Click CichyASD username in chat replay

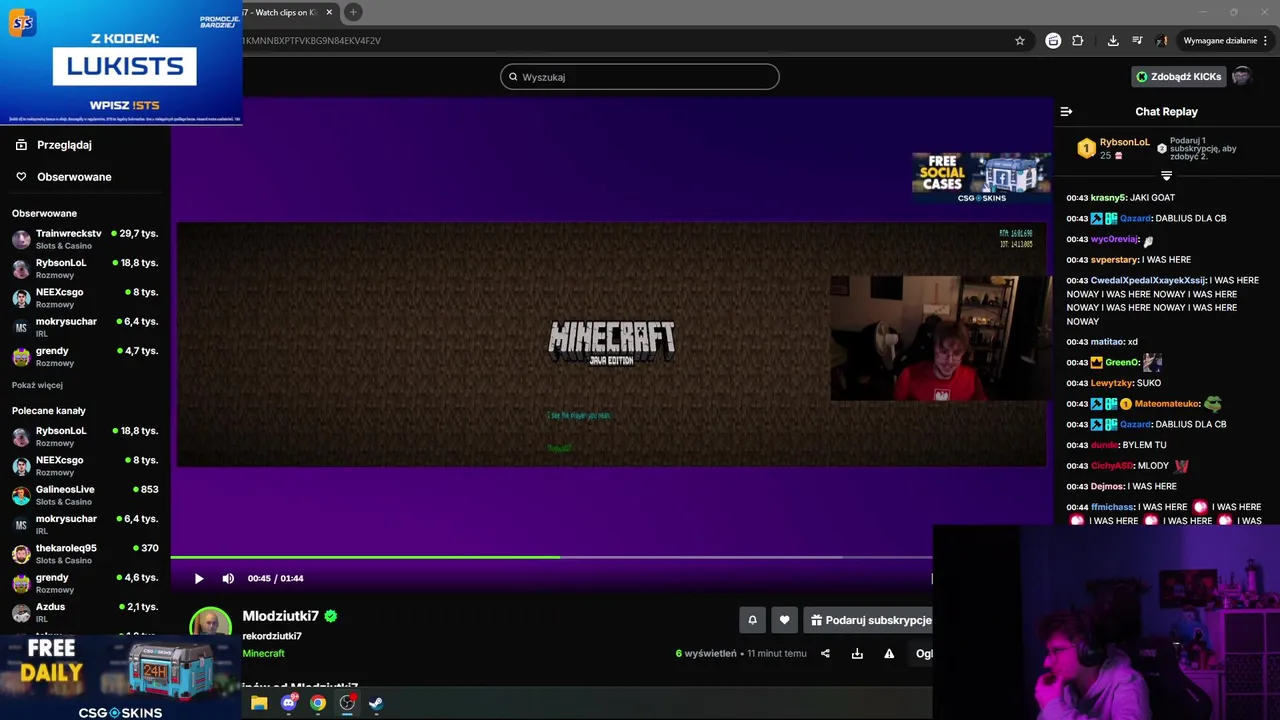(1113, 466)
